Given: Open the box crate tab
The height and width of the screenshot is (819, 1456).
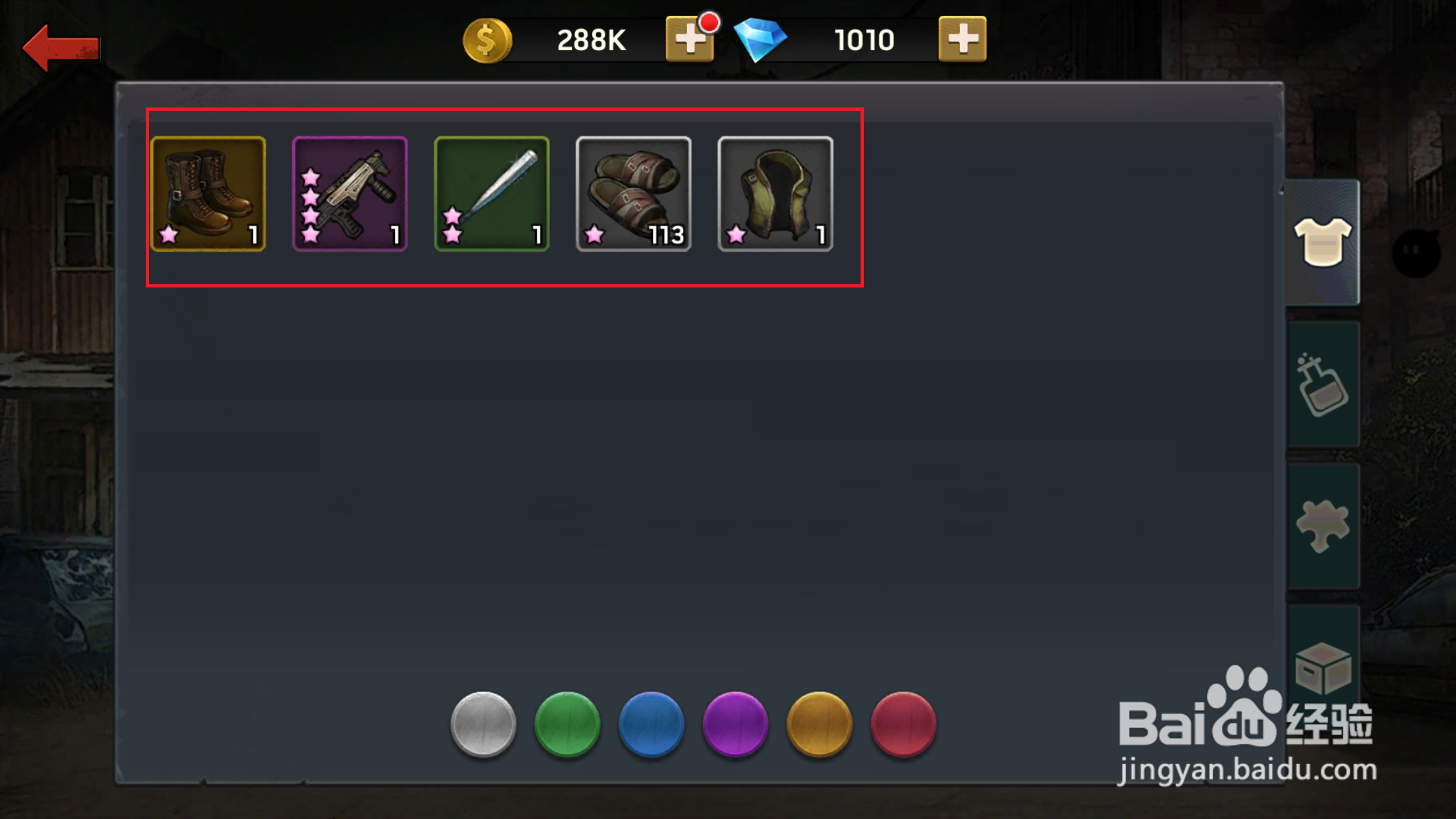Looking at the screenshot, I should 1322,667.
